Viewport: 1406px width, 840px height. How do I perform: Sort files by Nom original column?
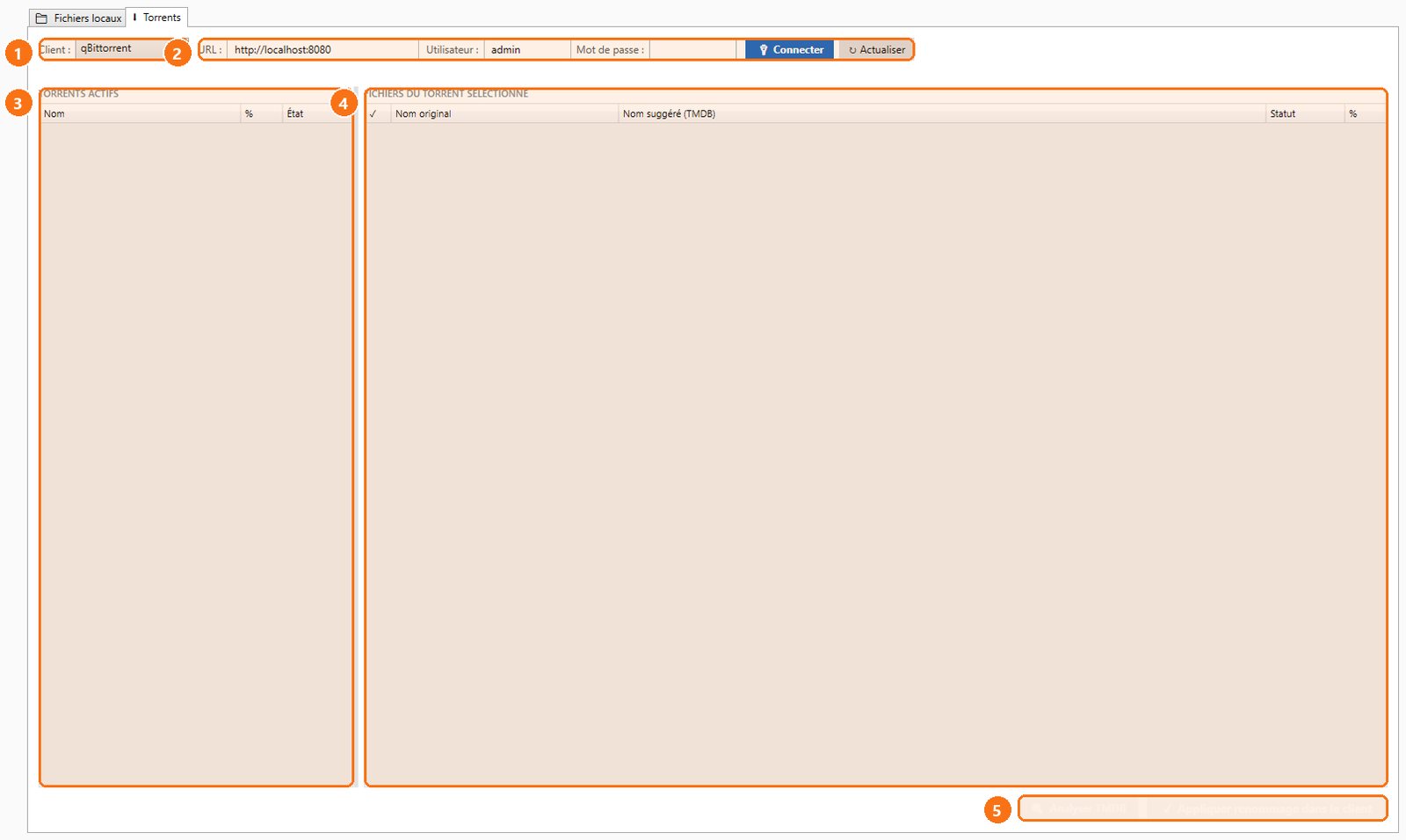tap(504, 113)
